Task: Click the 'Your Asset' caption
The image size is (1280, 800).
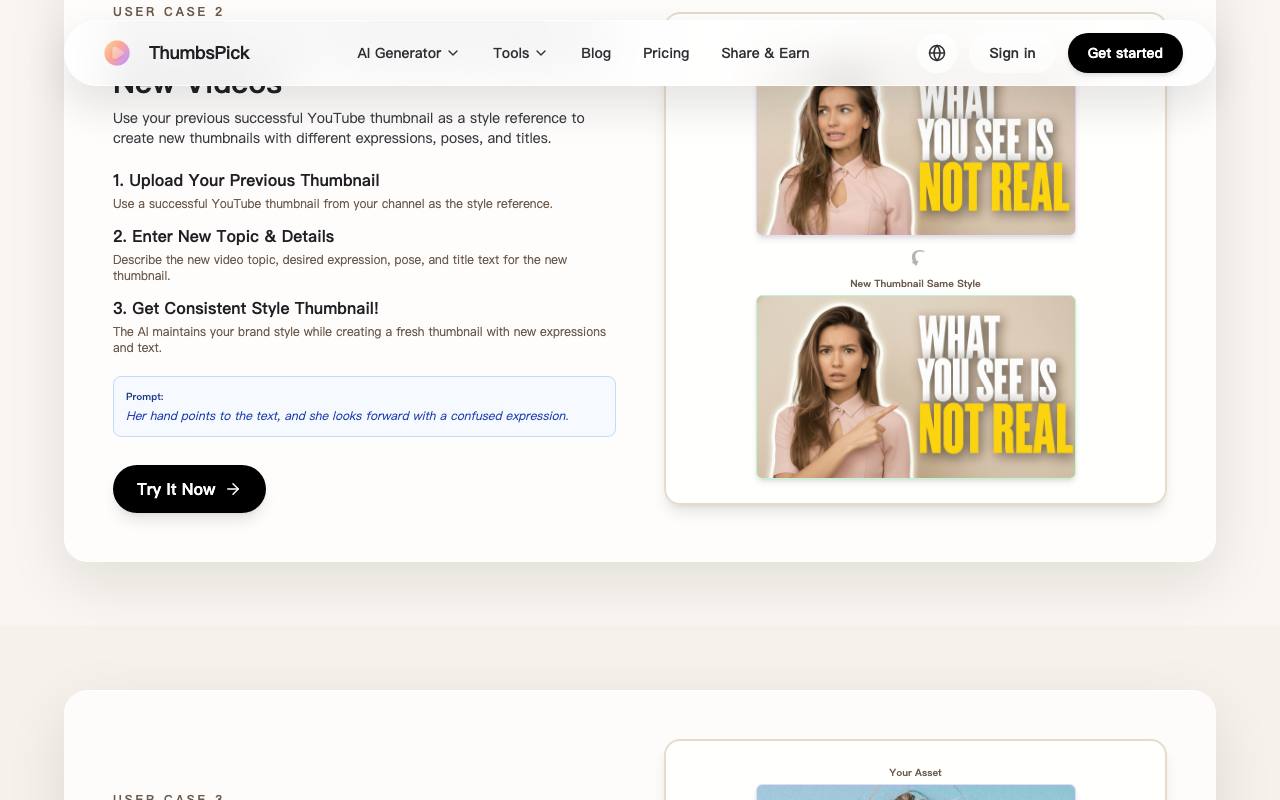Action: (x=915, y=772)
